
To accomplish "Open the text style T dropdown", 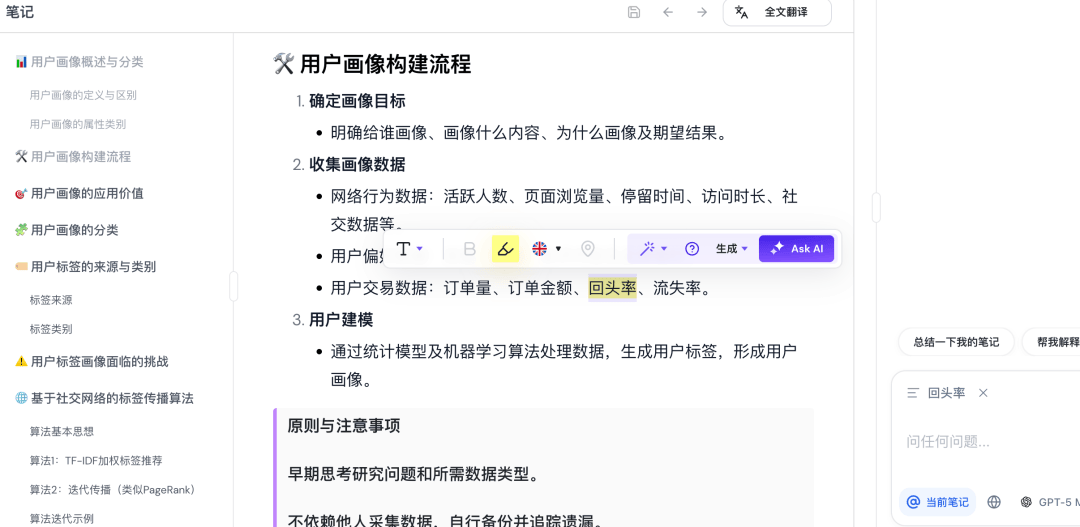I will pyautogui.click(x=410, y=249).
